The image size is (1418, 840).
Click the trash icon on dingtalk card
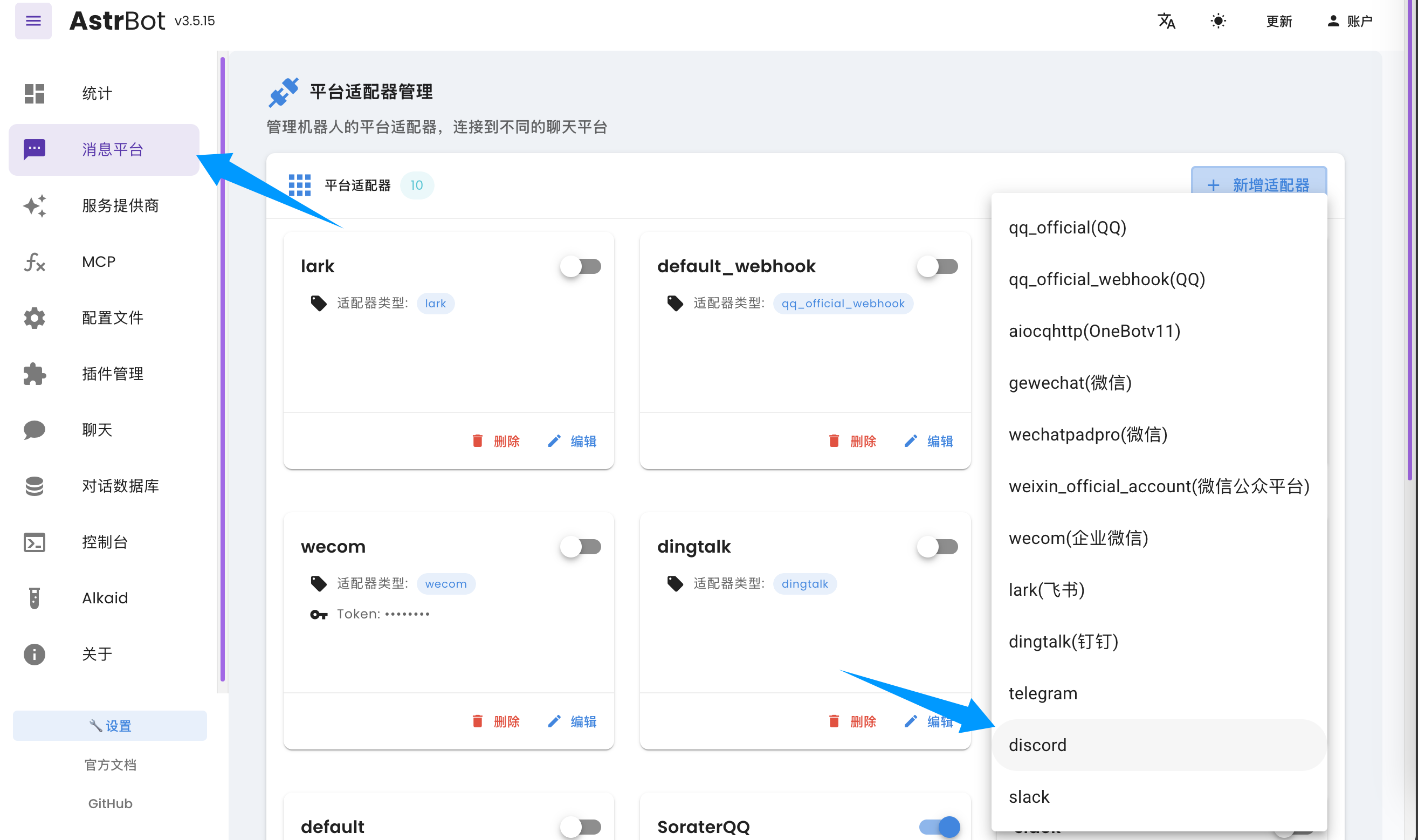click(834, 720)
